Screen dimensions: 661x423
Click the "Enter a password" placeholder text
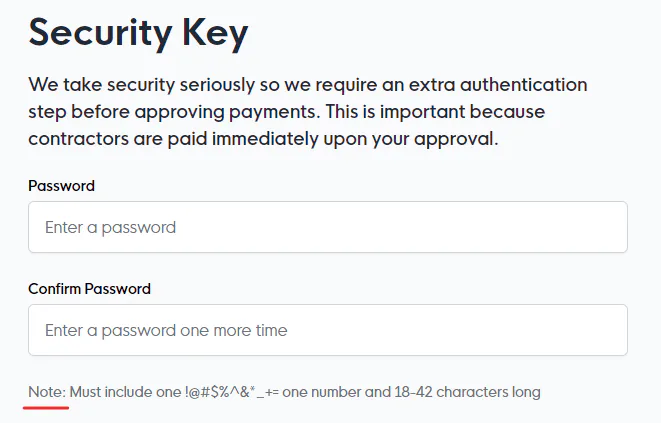pos(110,228)
